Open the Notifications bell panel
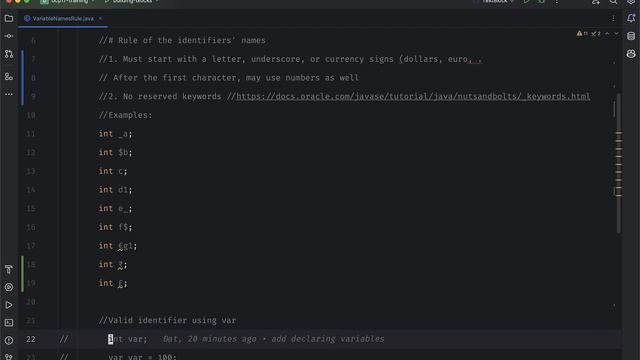This screenshot has width=640, height=360. 631,18
